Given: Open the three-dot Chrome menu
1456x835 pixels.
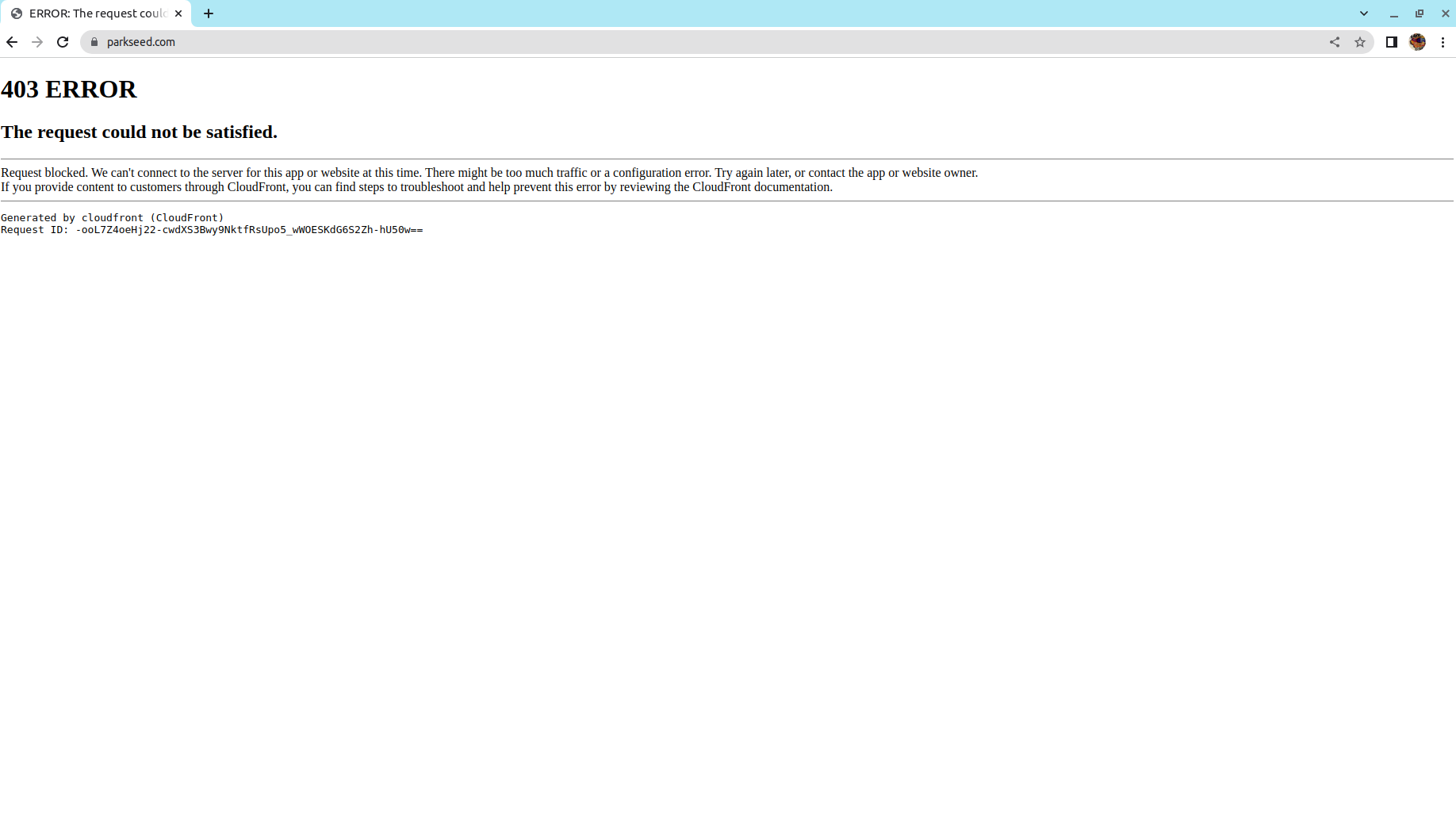Looking at the screenshot, I should coord(1443,42).
